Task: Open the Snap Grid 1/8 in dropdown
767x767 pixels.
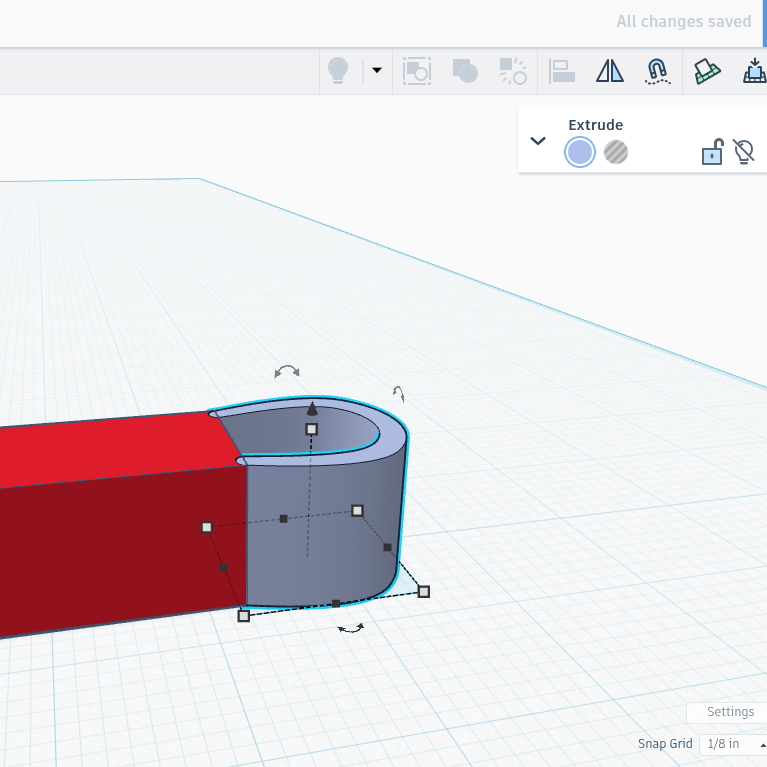Action: tap(733, 744)
